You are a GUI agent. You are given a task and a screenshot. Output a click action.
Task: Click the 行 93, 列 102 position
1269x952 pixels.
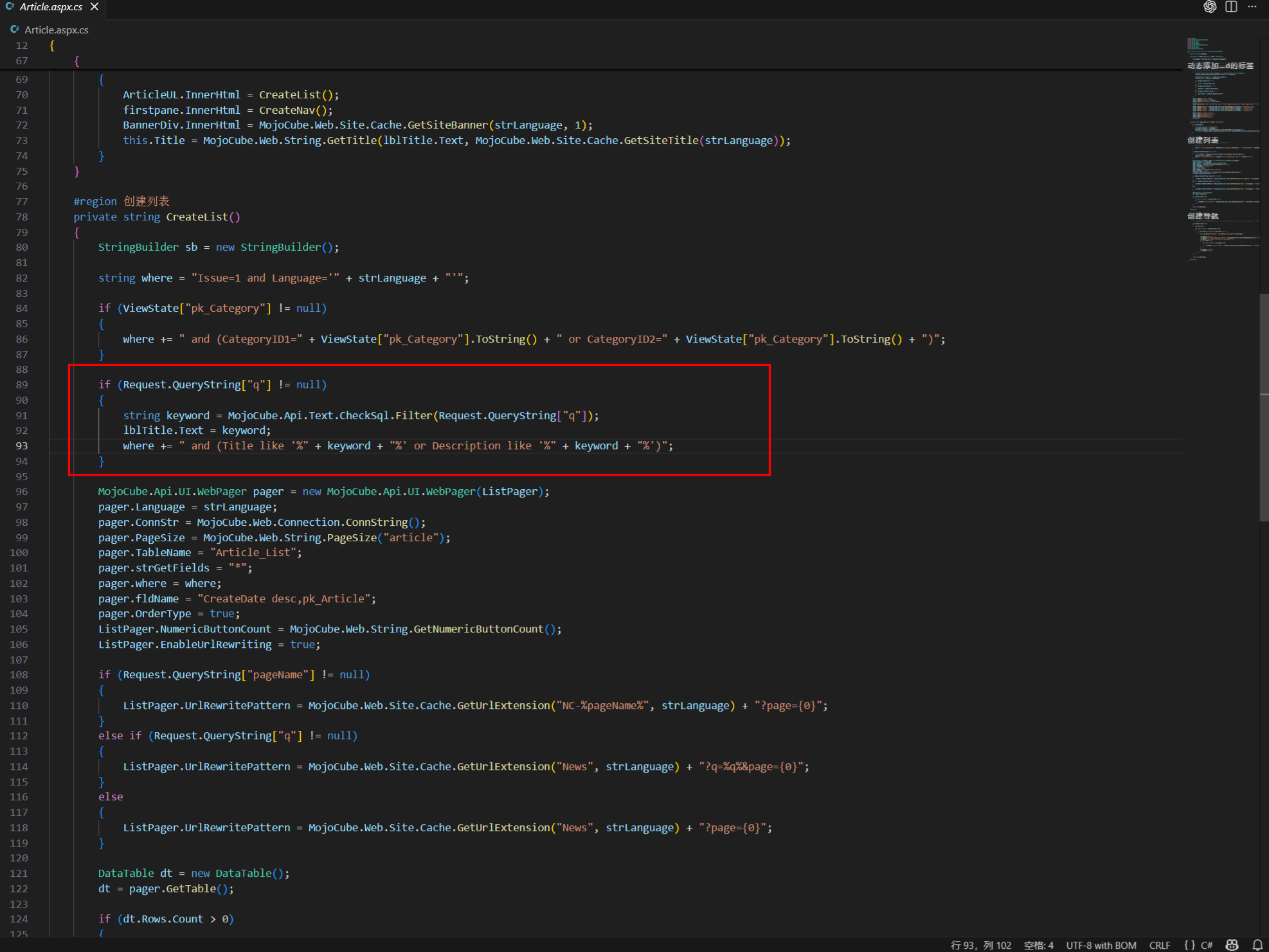click(981, 945)
